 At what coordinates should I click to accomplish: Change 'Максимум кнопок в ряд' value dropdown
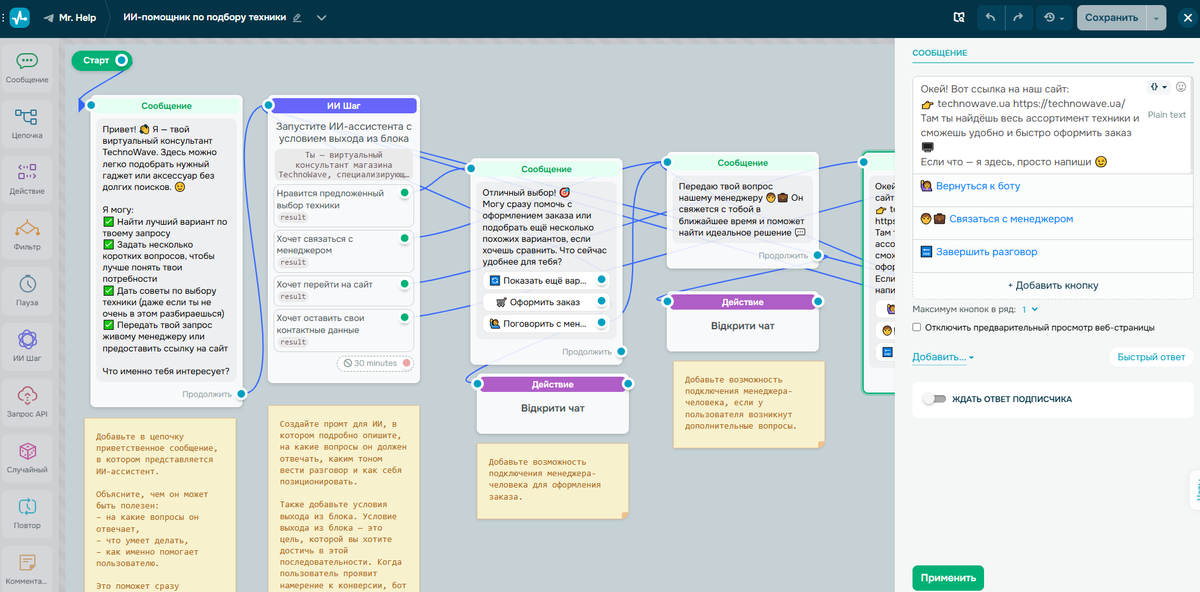click(1029, 310)
